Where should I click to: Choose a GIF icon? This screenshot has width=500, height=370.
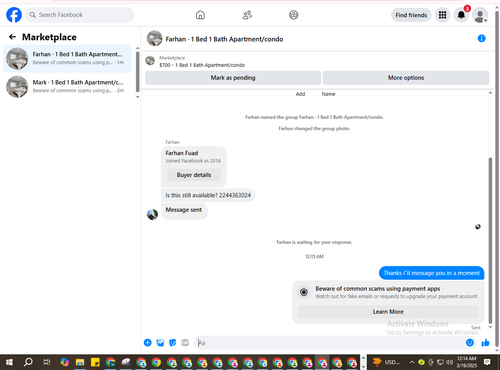click(x=185, y=343)
